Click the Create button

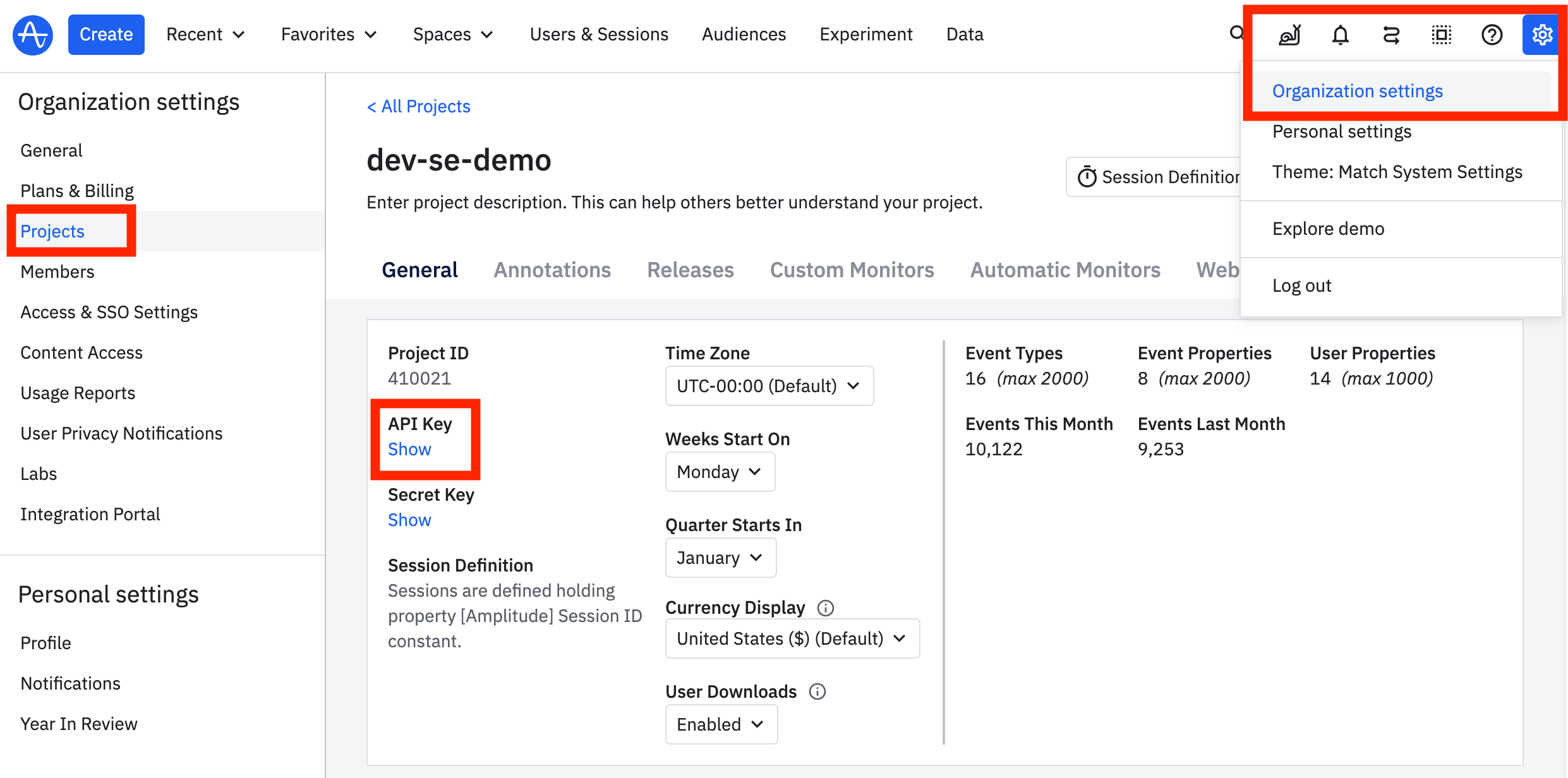tap(106, 35)
